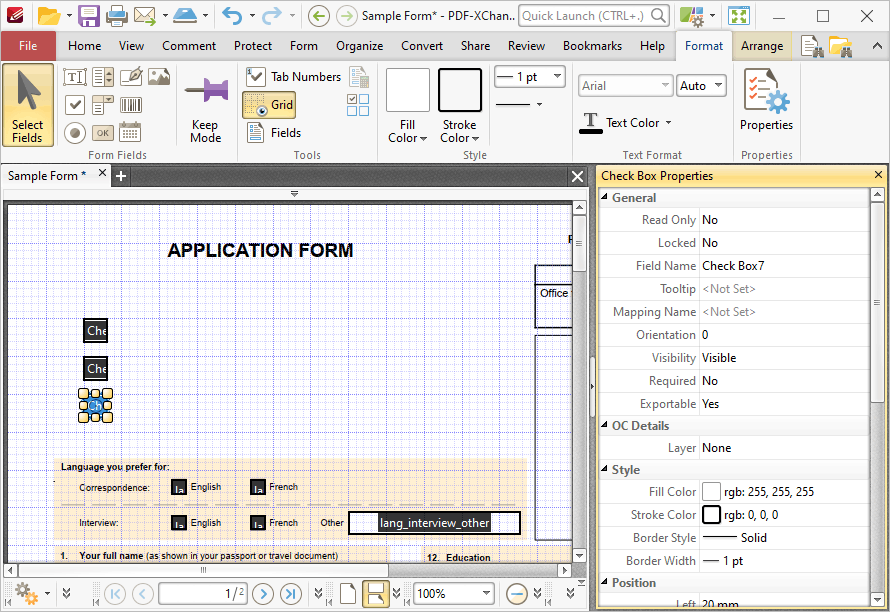Open a new document tab with plus
Image resolution: width=890 pixels, height=612 pixels.
121,177
